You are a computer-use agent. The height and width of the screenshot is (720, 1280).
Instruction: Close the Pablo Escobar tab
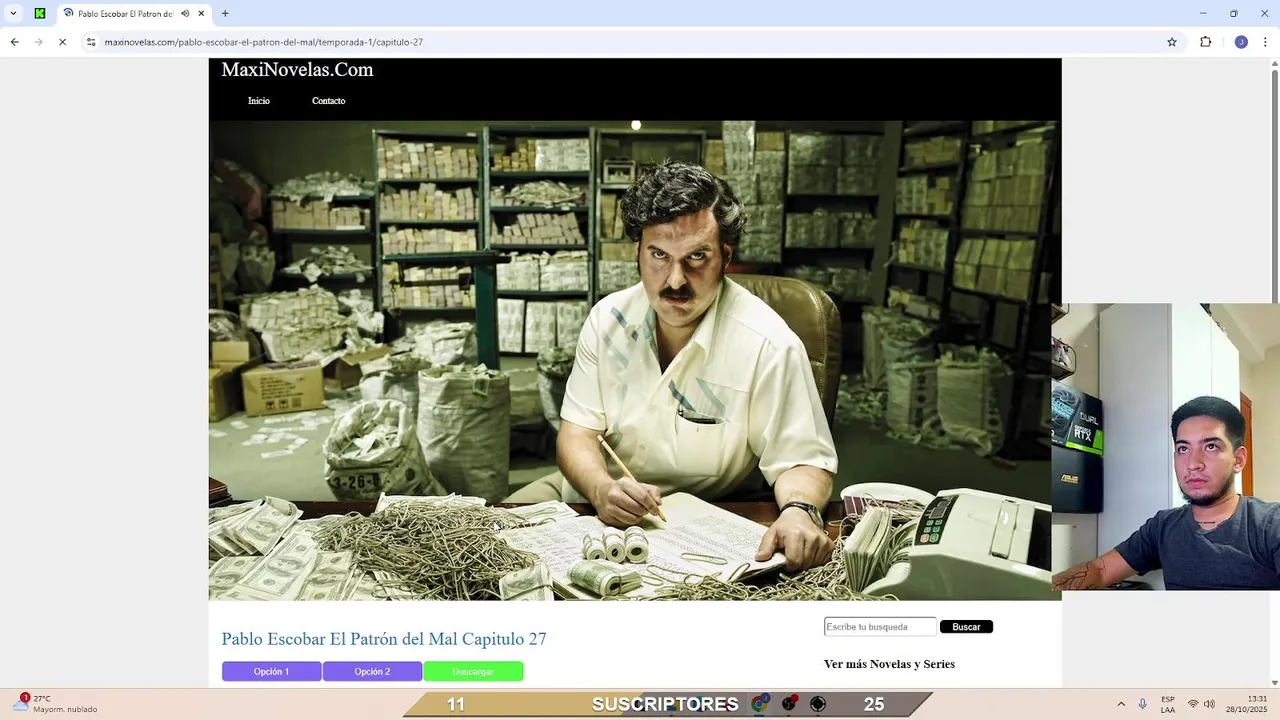point(201,13)
